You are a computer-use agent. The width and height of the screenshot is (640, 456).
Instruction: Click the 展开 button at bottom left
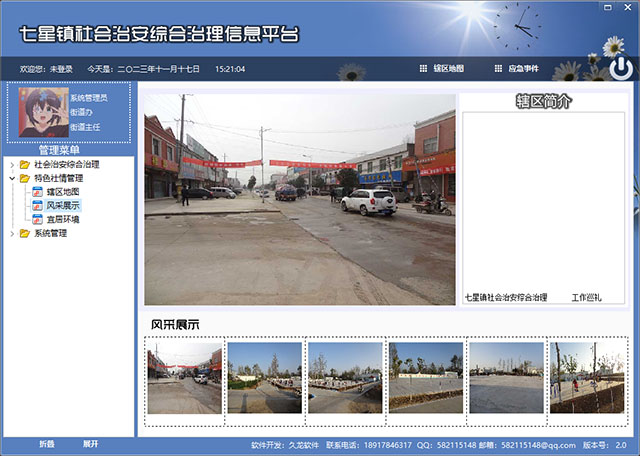click(x=91, y=444)
